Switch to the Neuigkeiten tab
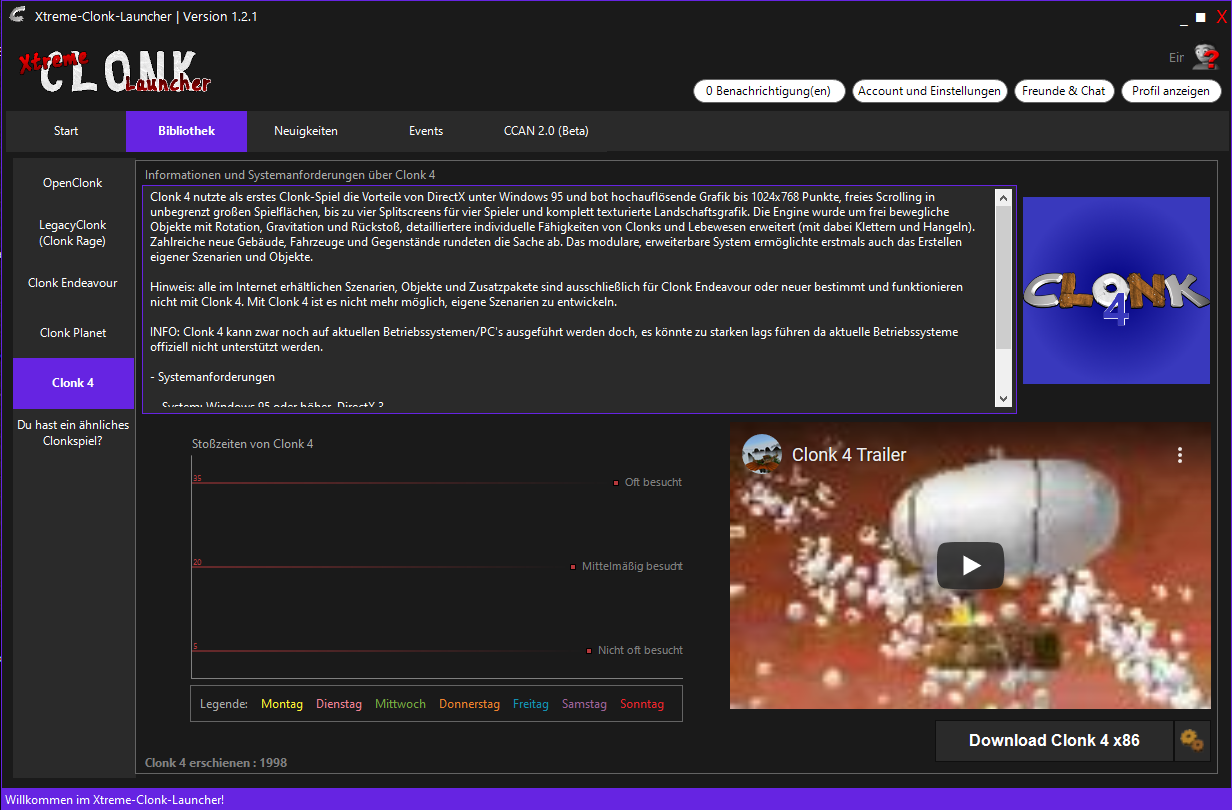1232x810 pixels. click(x=306, y=131)
